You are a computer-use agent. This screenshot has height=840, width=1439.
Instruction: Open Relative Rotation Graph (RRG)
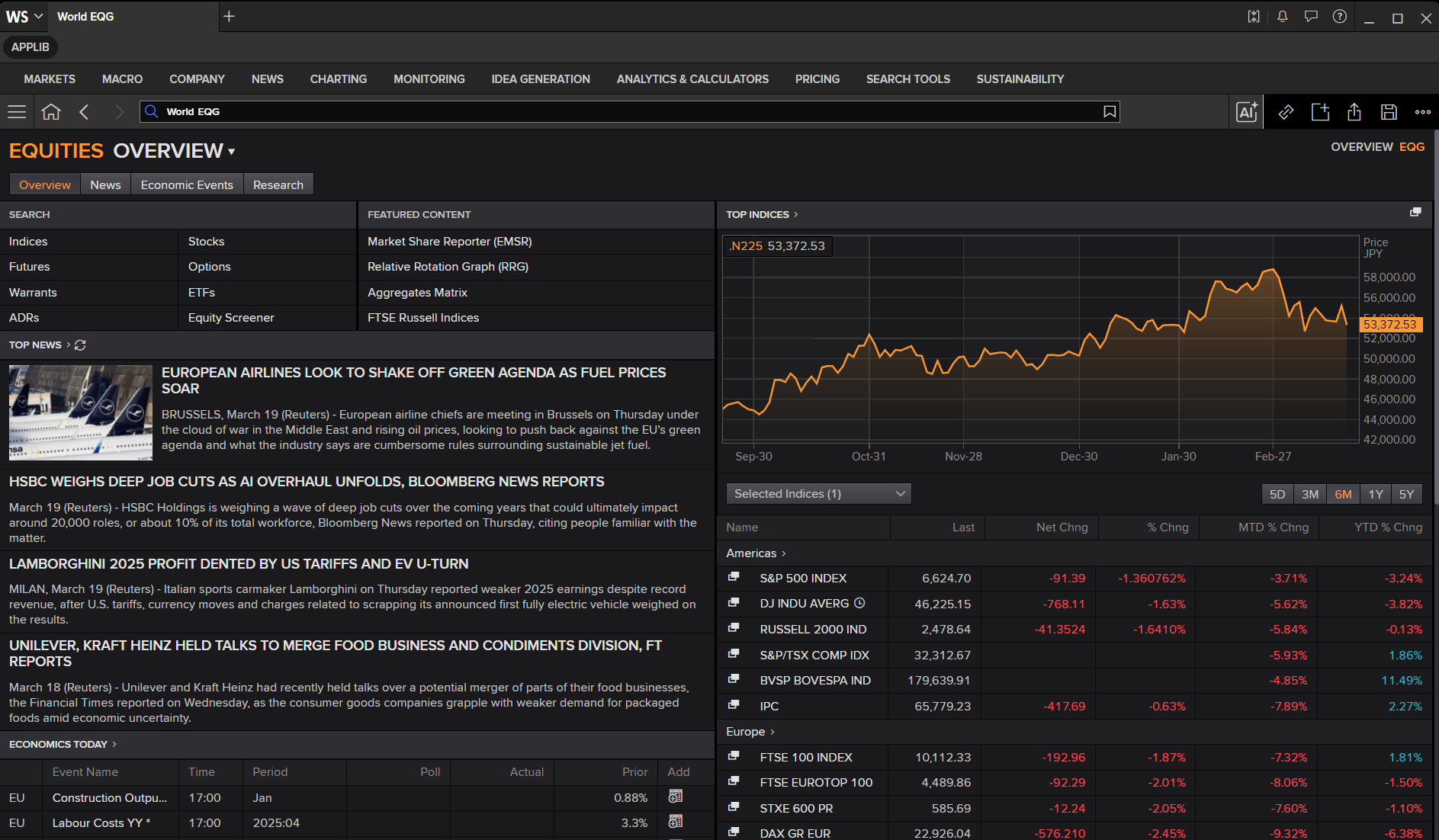(x=448, y=267)
